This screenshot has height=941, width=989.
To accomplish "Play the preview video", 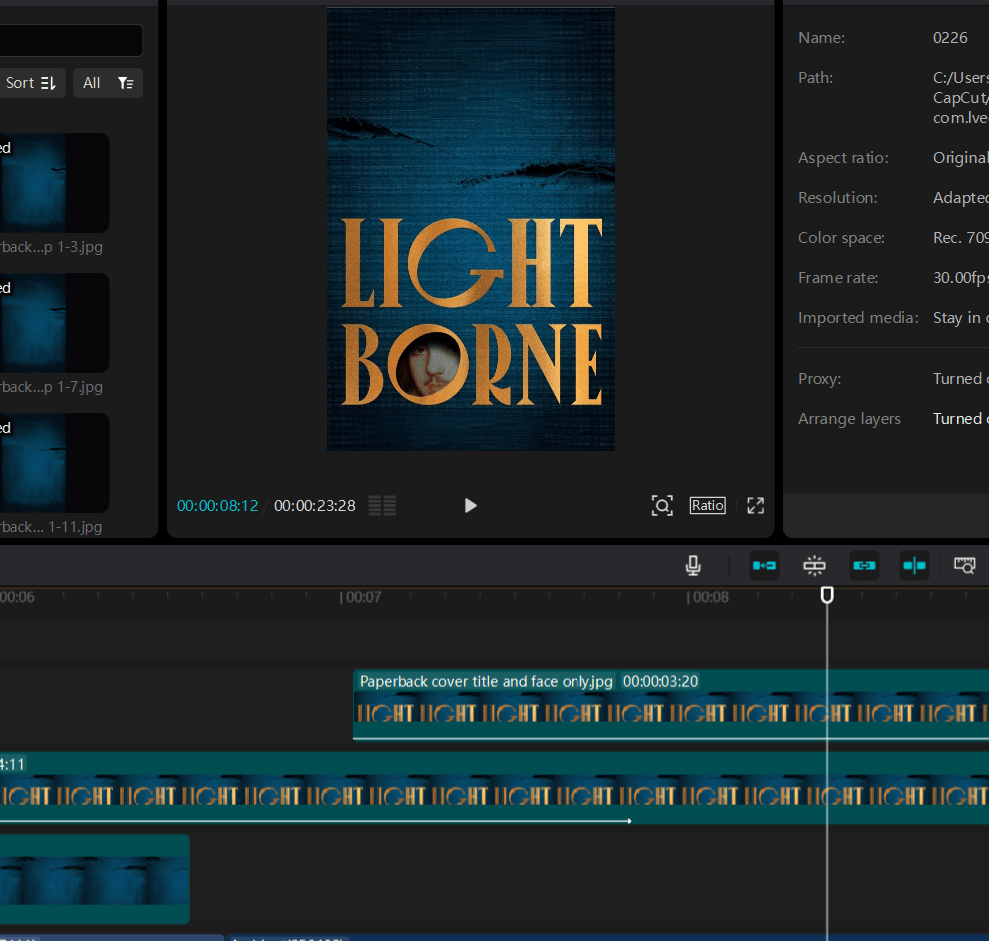I will click(470, 506).
